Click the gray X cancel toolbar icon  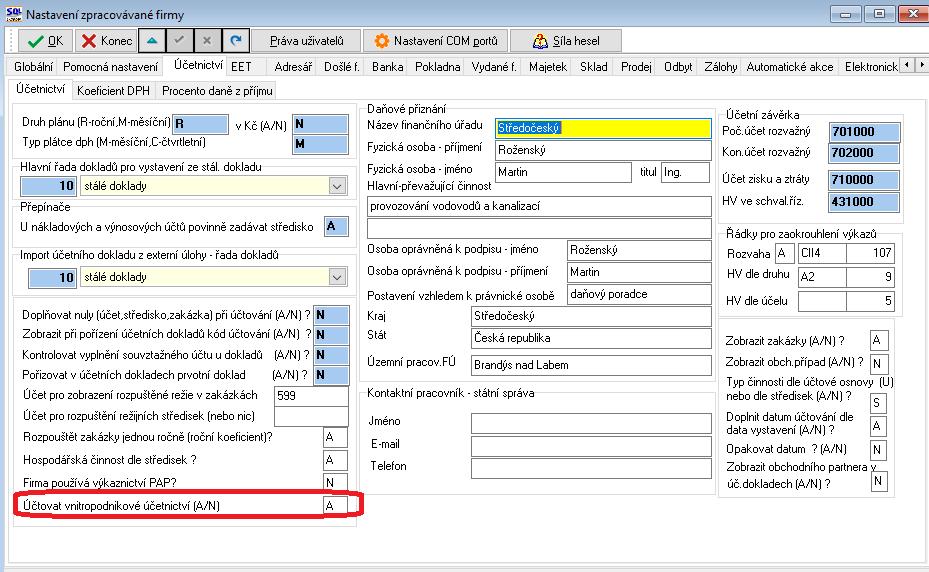(x=207, y=41)
